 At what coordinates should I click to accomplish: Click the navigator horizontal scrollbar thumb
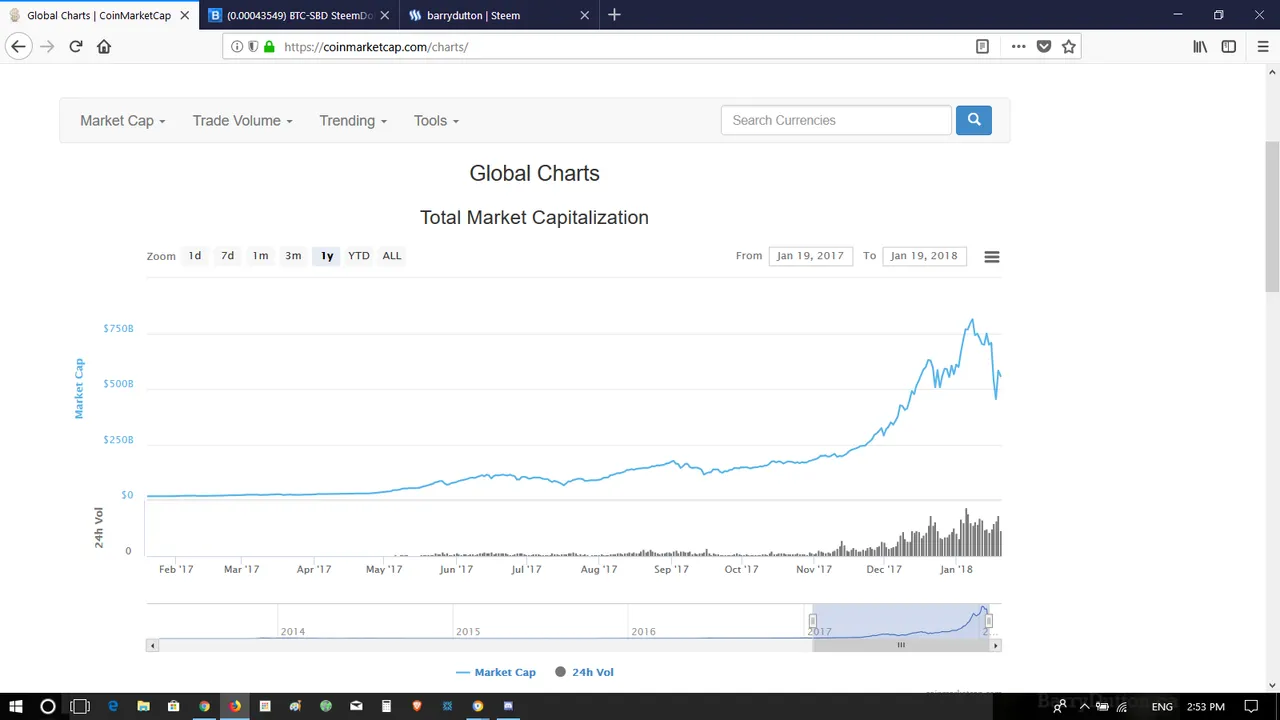[x=901, y=645]
